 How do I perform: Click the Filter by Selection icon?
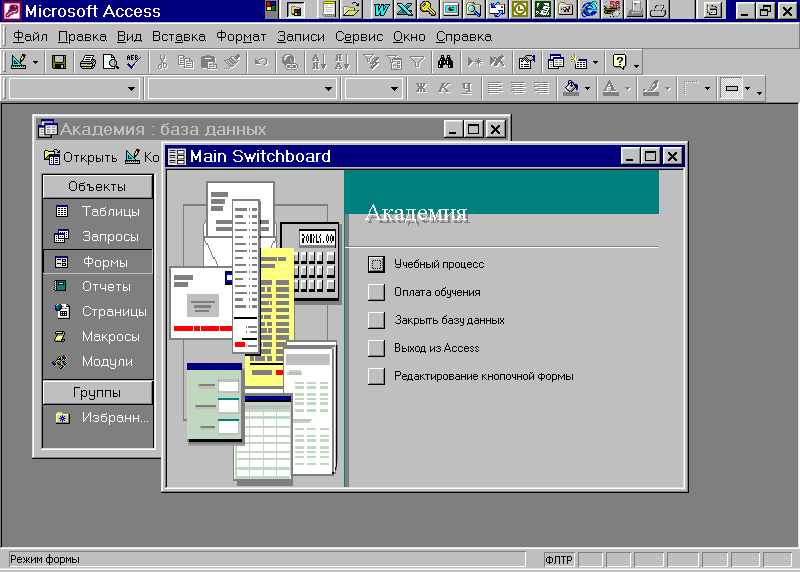click(371, 62)
